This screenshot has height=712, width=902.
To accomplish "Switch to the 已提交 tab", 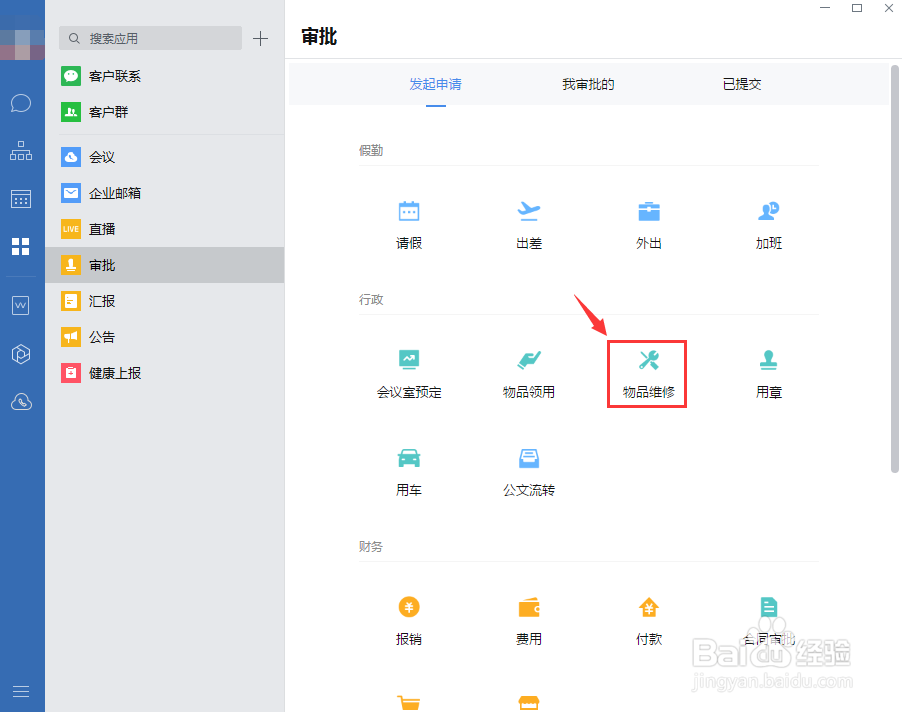I will [742, 85].
